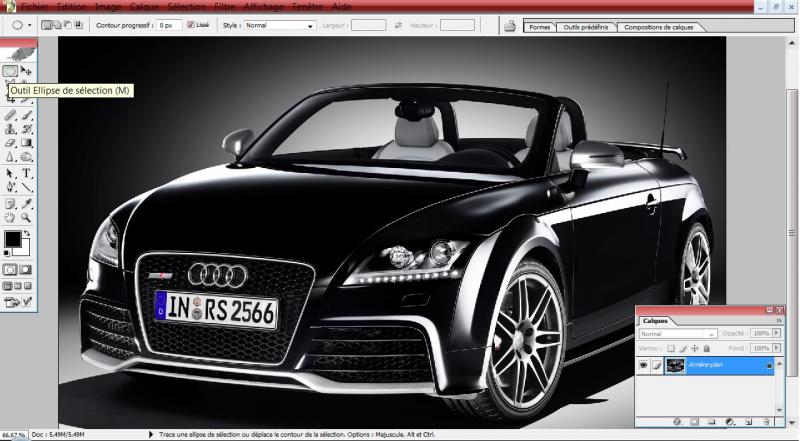Switch to the Outils prédéfinis tab
Viewport: 800px width, 441px height.
(586, 27)
